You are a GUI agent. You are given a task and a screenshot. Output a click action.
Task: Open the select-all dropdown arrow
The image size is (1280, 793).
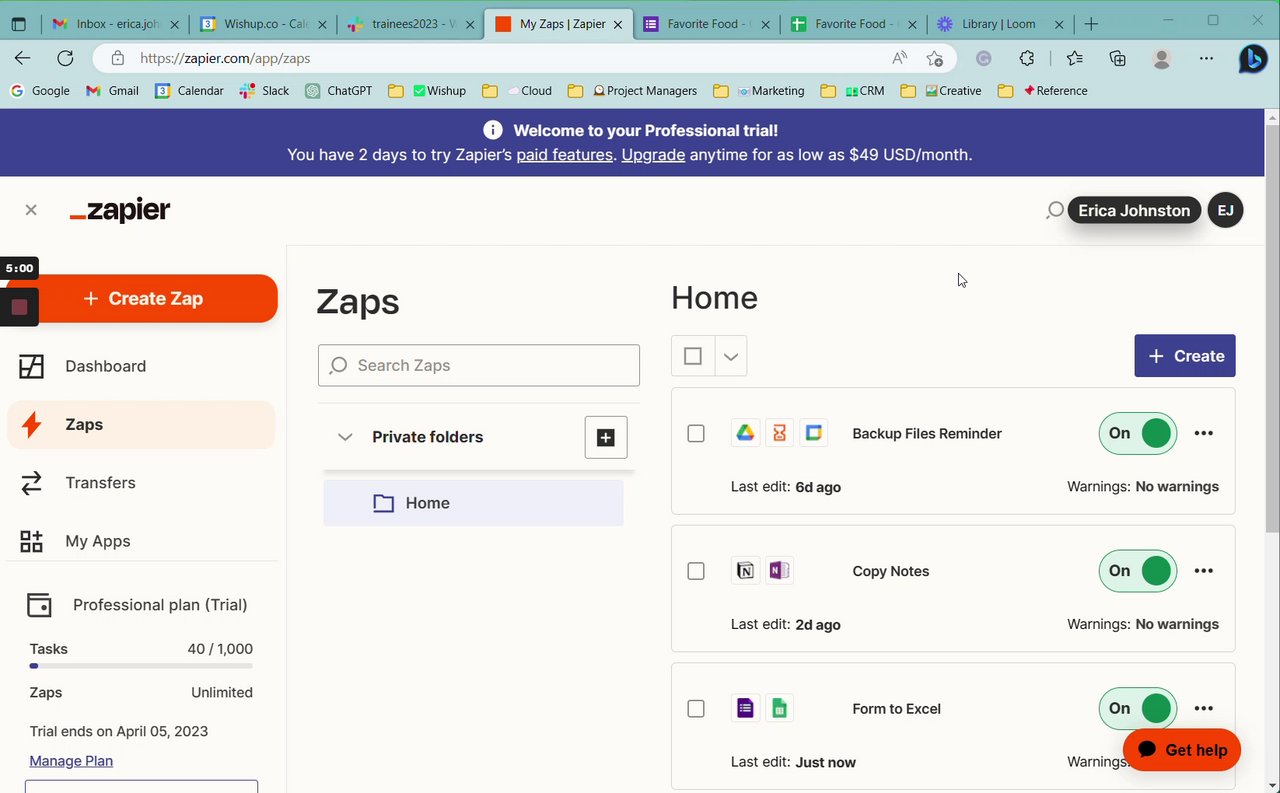click(731, 356)
